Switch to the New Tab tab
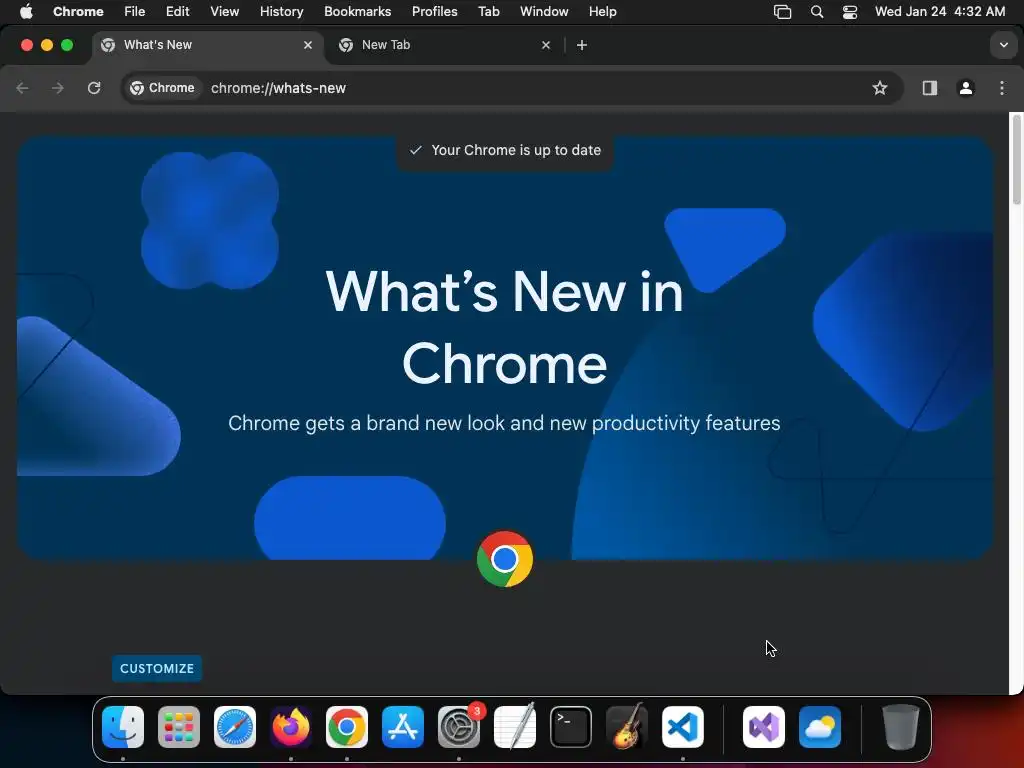Screen dimensions: 1024x768 (x=444, y=45)
